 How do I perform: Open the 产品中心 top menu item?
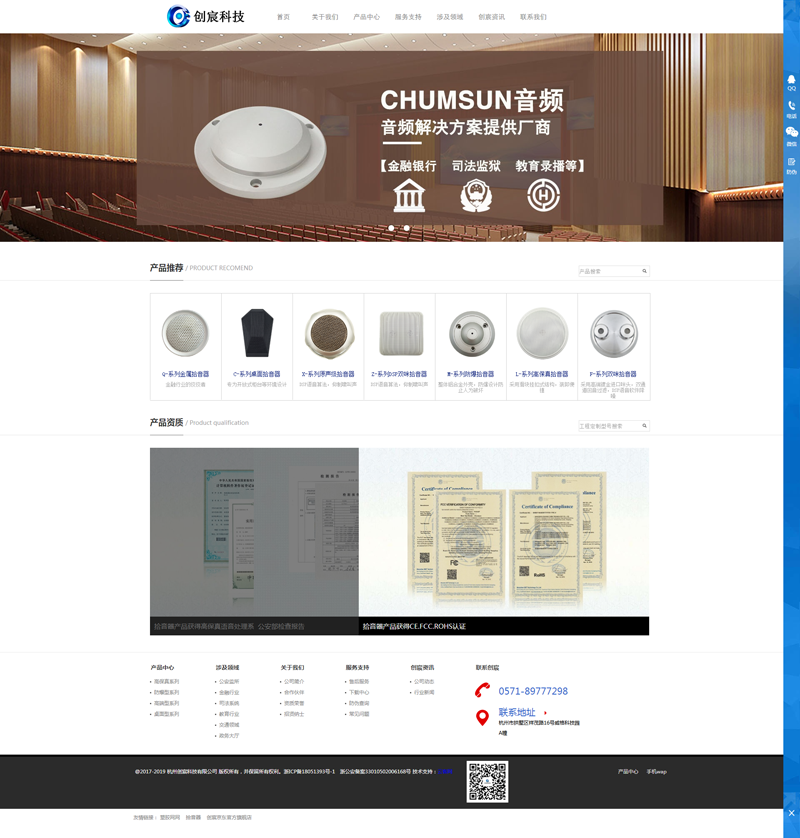click(x=367, y=17)
